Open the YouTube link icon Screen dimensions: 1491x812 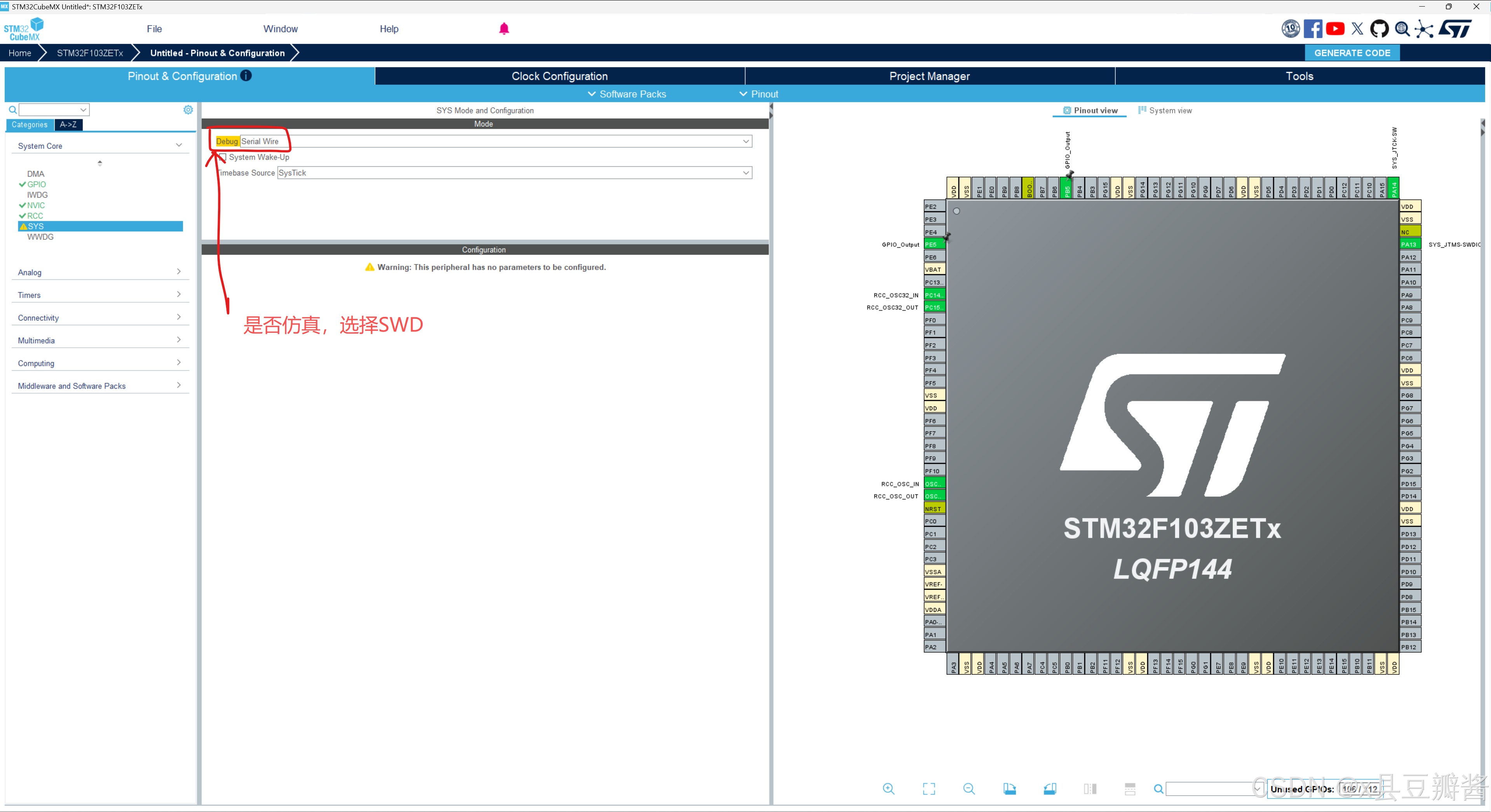click(x=1335, y=29)
